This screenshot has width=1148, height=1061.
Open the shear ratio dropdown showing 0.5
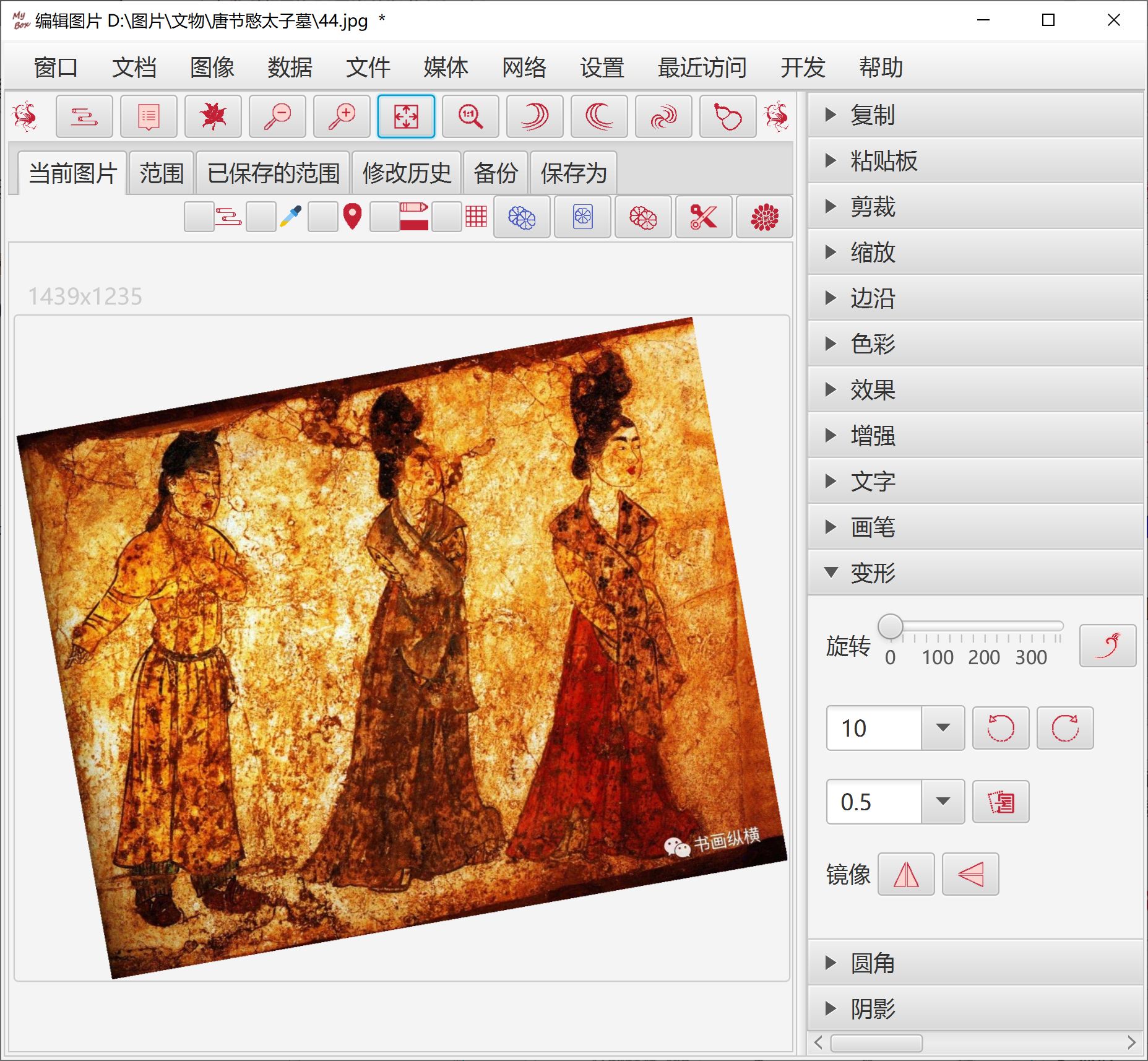pos(943,802)
